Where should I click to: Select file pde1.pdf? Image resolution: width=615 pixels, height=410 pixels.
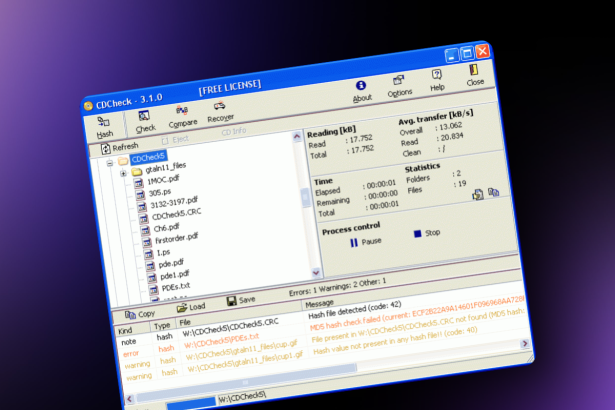(x=175, y=275)
